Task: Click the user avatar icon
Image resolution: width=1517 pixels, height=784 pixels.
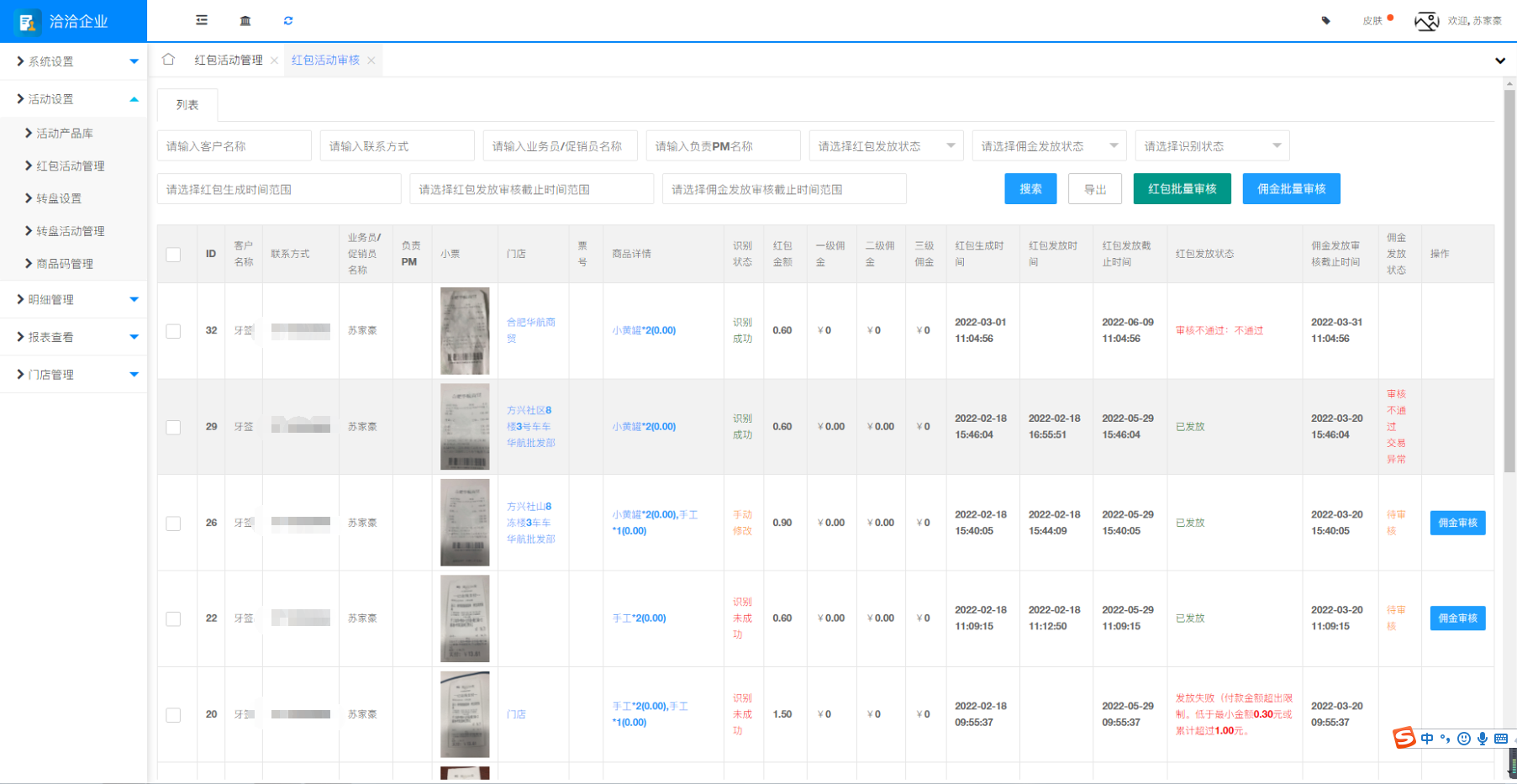Action: (1426, 21)
